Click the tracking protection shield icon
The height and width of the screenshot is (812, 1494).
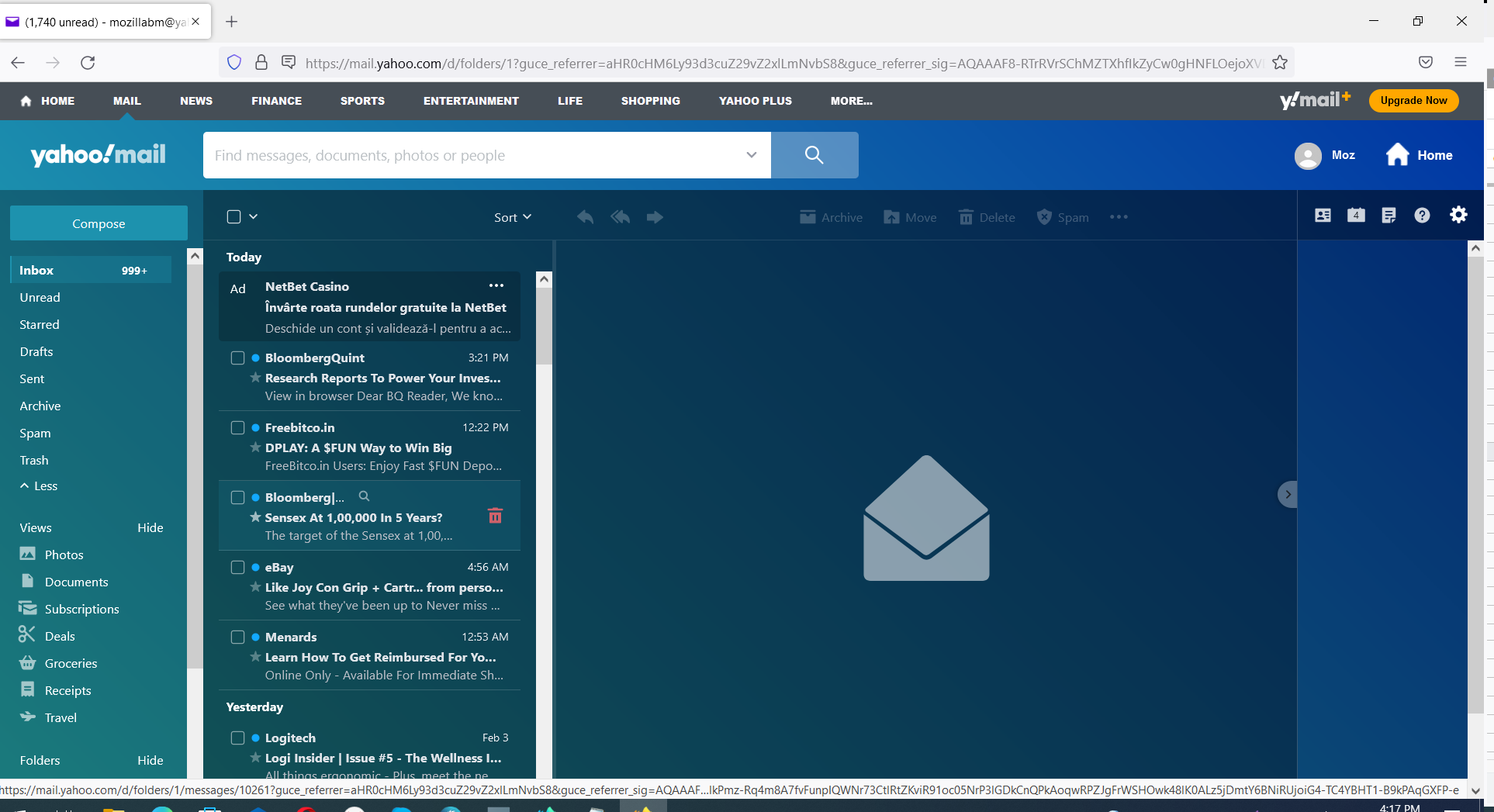click(x=234, y=62)
